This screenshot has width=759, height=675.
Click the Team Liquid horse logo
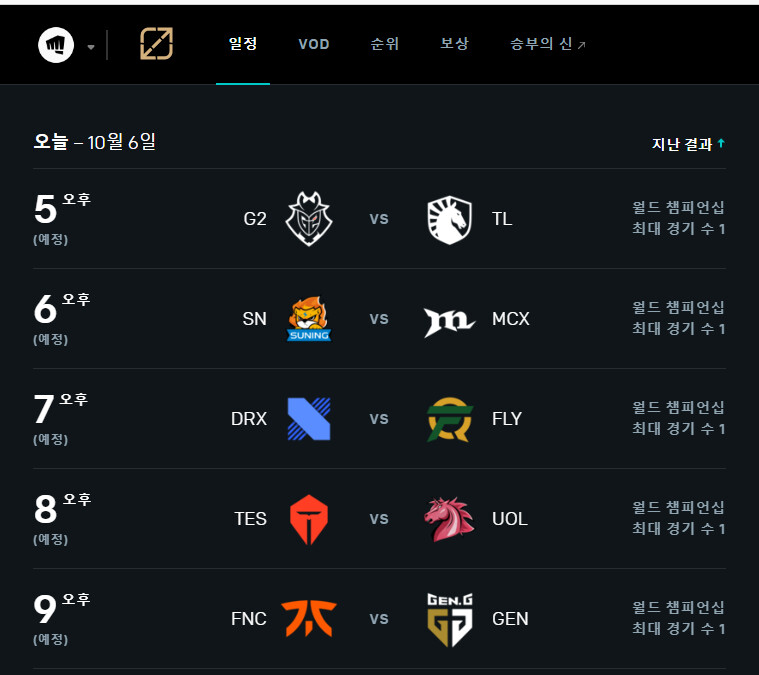449,218
